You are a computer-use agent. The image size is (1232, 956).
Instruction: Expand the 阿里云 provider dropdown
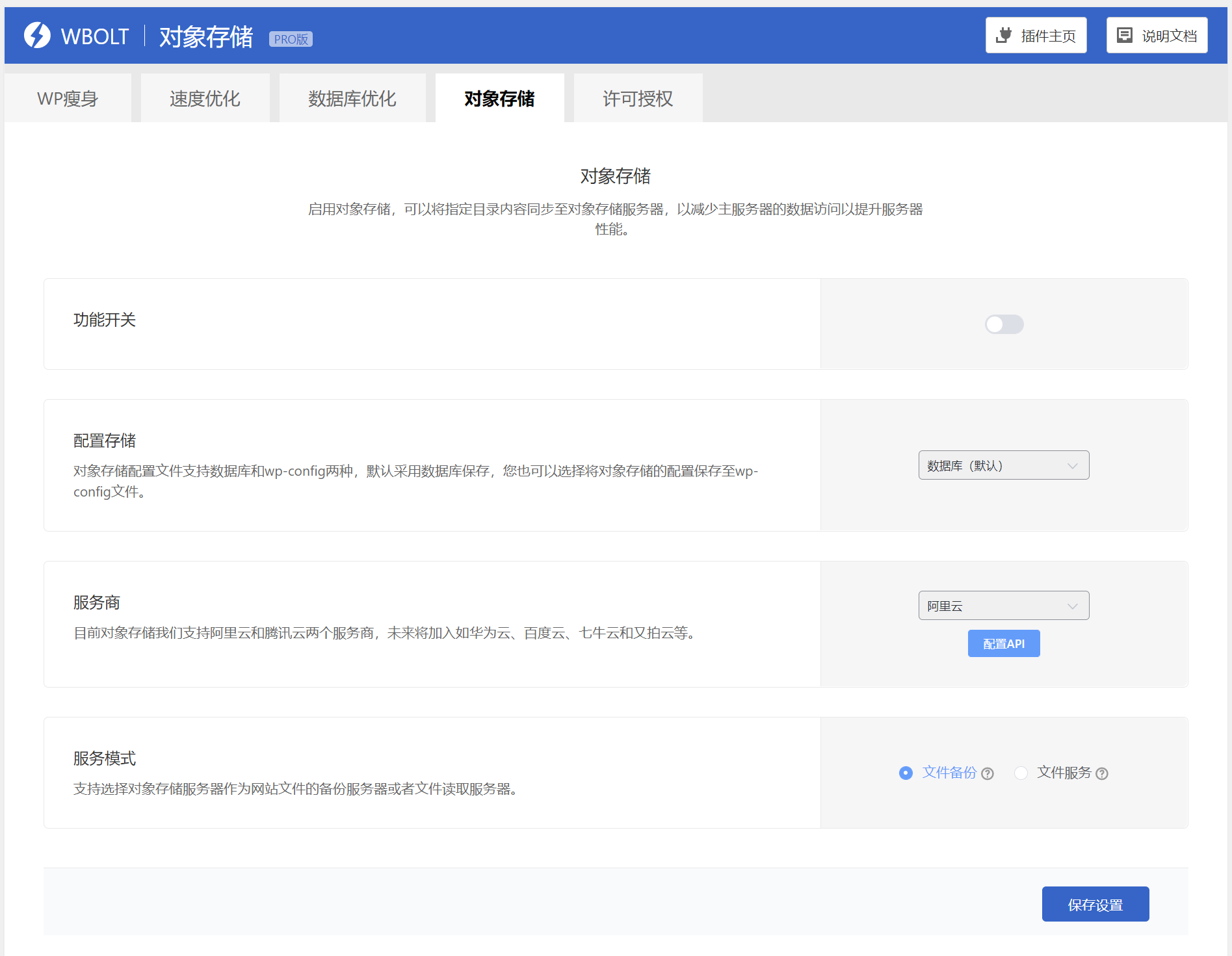1003,606
